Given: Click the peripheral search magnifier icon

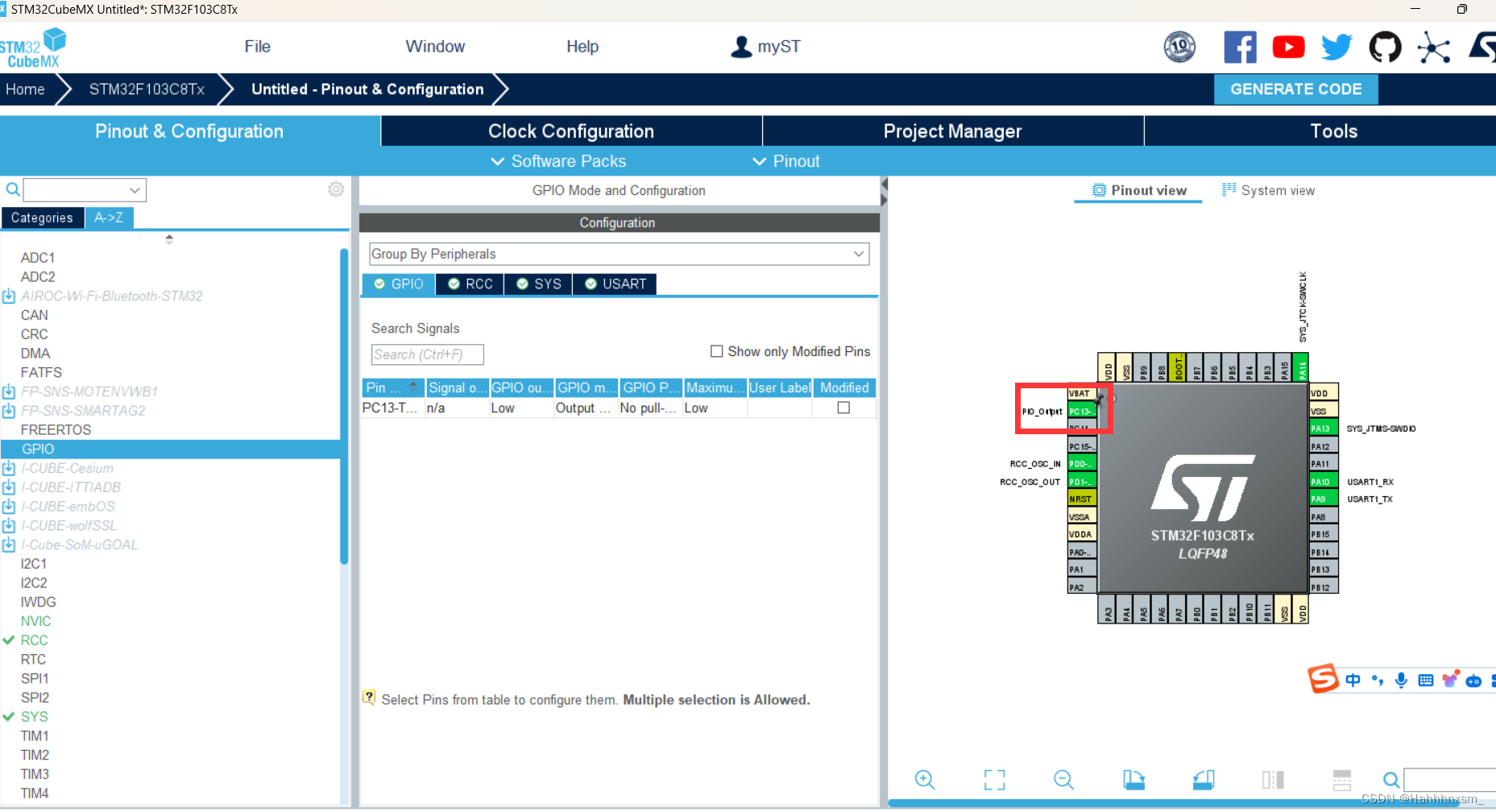Looking at the screenshot, I should tap(13, 190).
